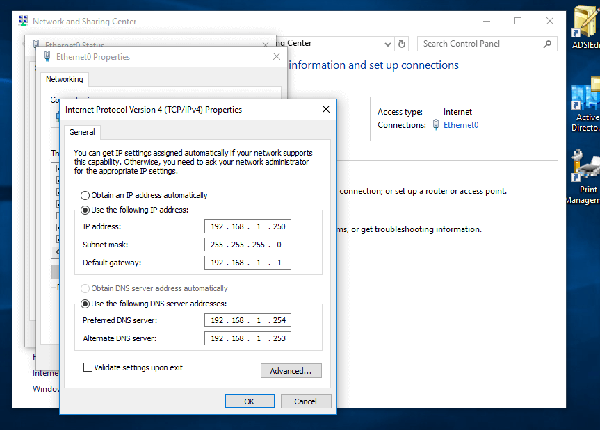Close the Ethernet0 Properties window
Image resolution: width=600 pixels, height=430 pixels.
pos(276,57)
